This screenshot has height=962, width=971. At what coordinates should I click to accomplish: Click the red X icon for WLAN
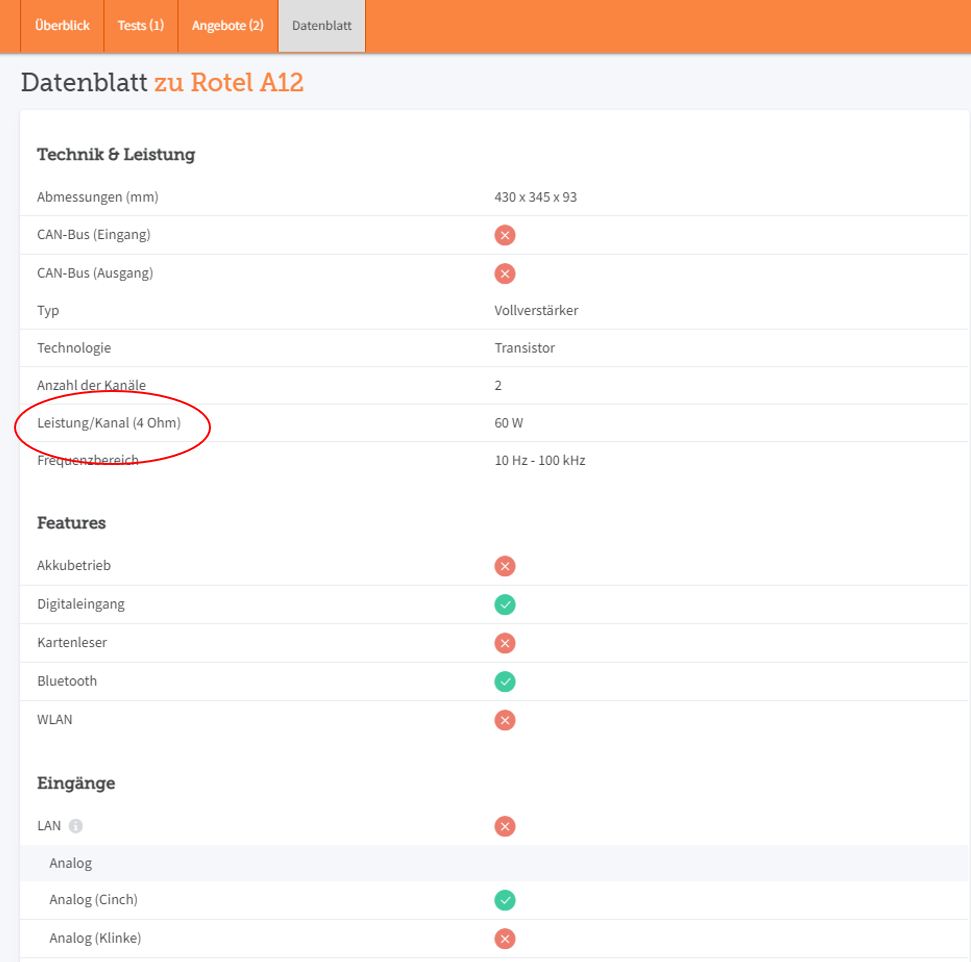(505, 720)
